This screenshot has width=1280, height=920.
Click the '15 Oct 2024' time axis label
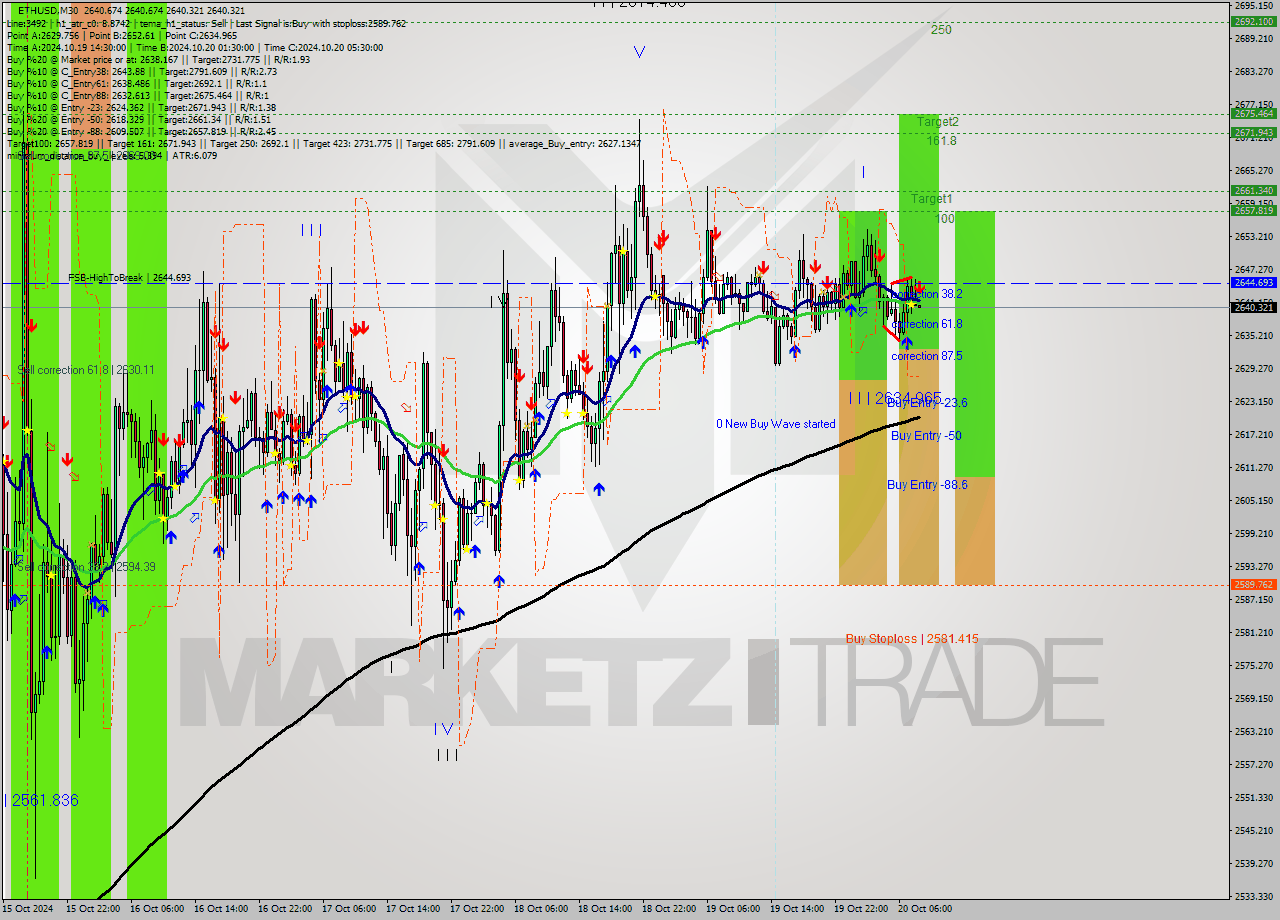pyautogui.click(x=30, y=909)
